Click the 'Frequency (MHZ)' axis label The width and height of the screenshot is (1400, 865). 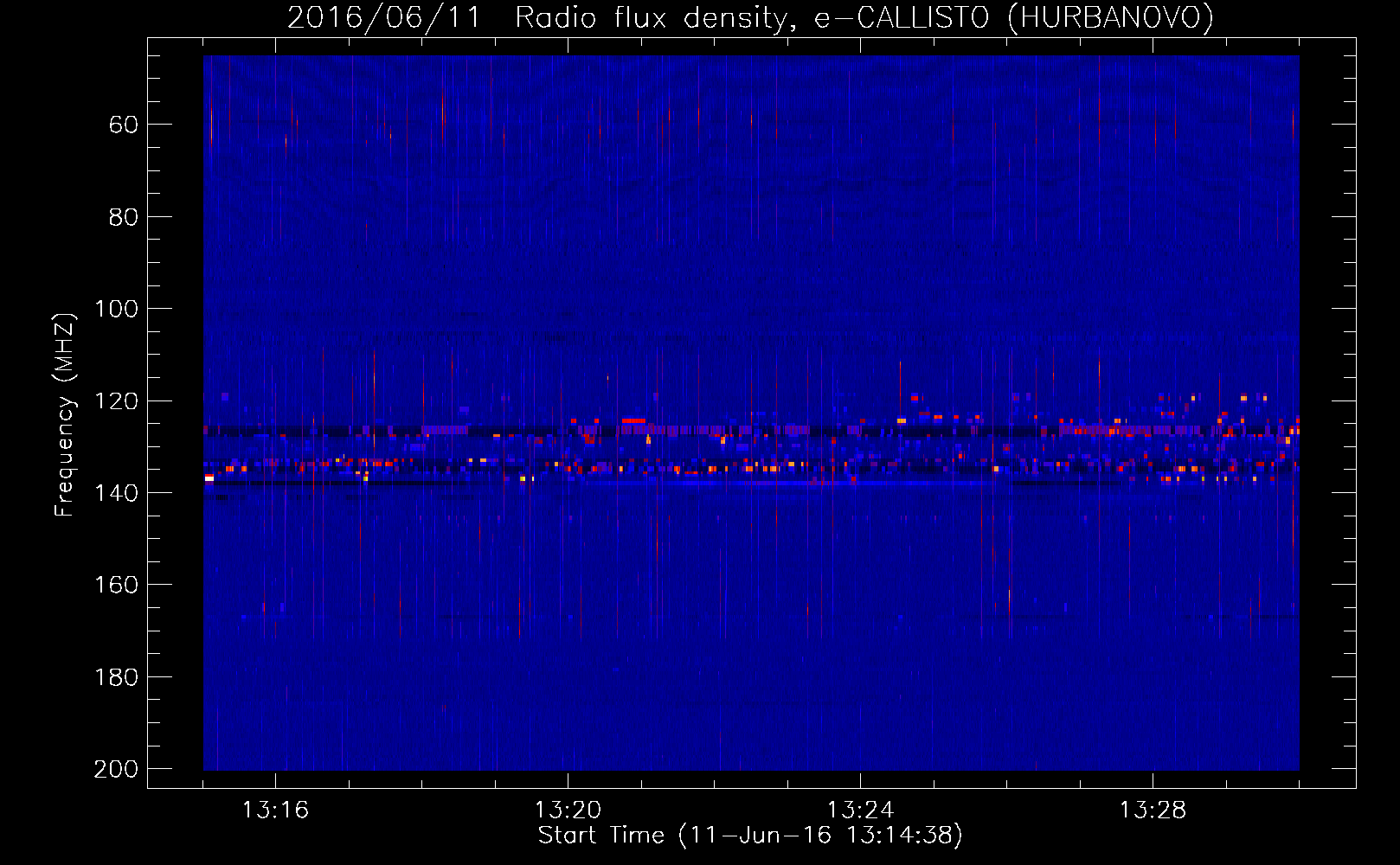pos(65,414)
